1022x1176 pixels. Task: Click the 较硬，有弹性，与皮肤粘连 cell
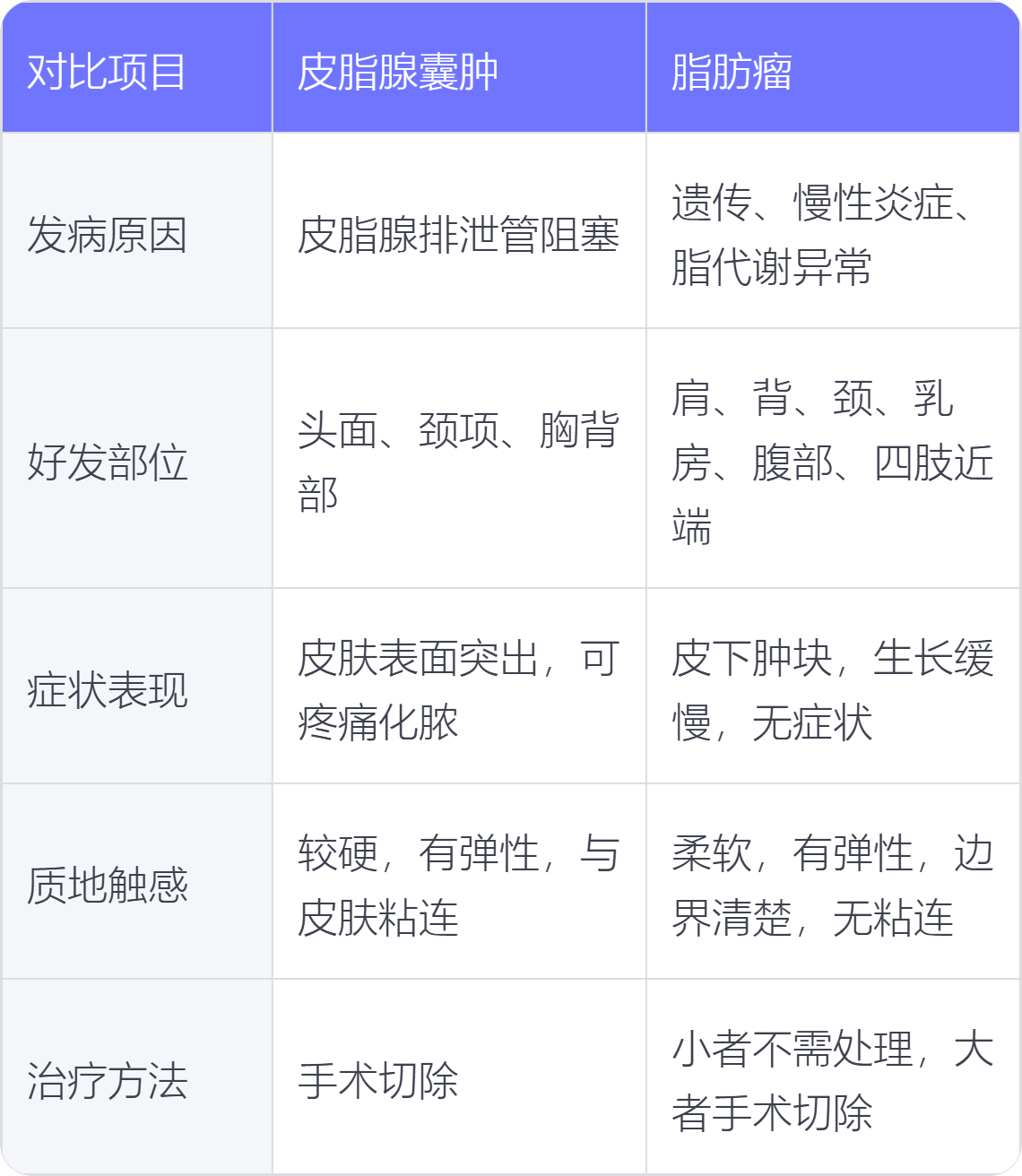point(458,886)
